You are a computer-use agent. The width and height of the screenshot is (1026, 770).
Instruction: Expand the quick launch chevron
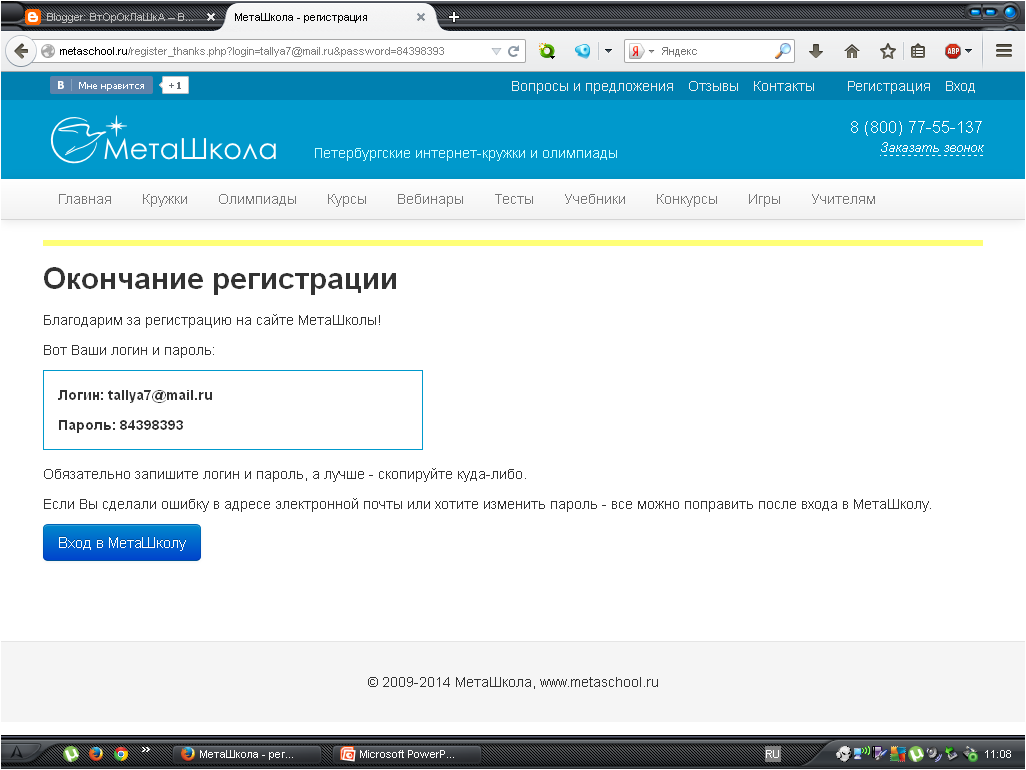[145, 750]
